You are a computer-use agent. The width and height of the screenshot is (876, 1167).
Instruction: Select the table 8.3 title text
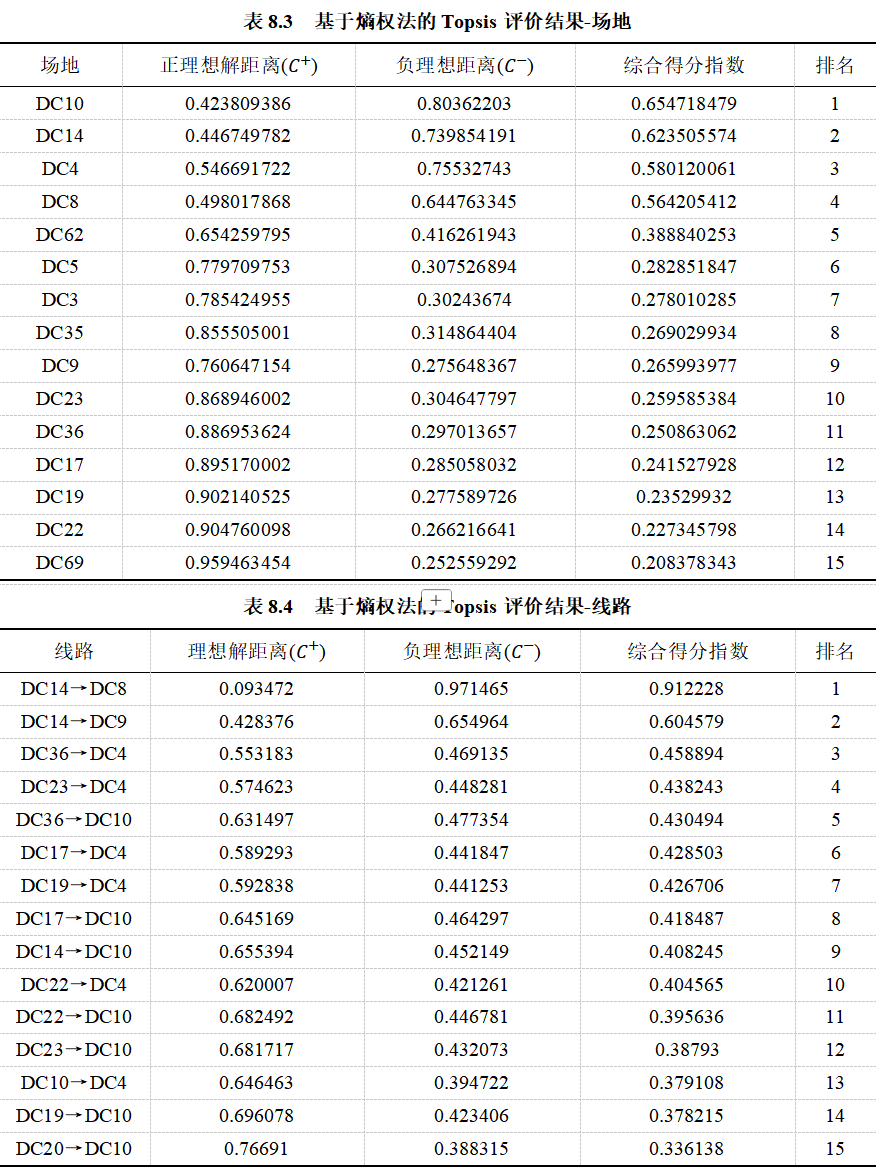click(x=437, y=22)
